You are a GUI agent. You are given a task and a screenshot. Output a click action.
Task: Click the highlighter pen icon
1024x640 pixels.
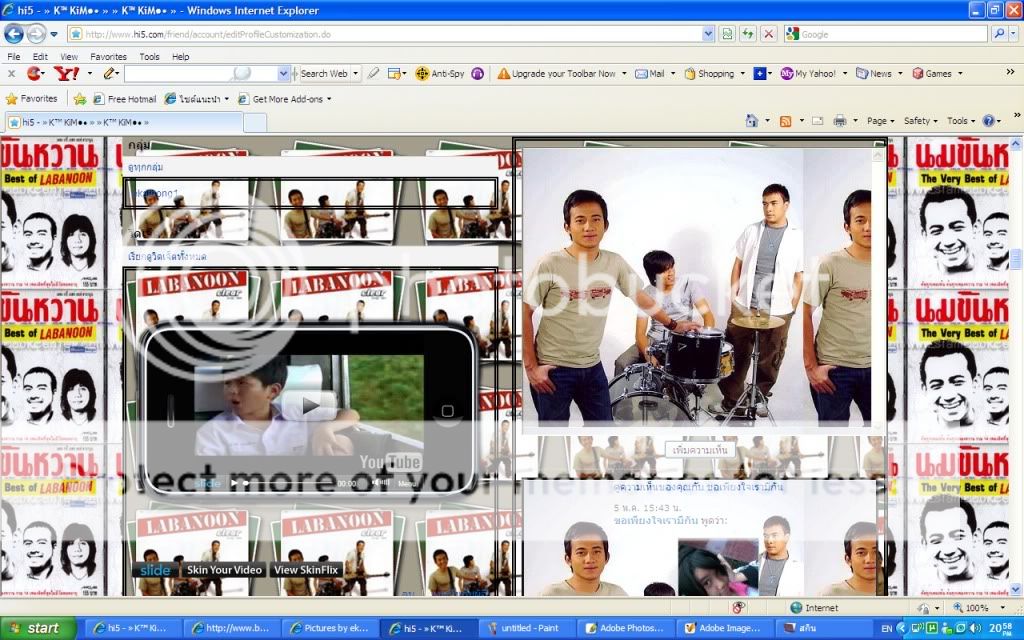(374, 74)
